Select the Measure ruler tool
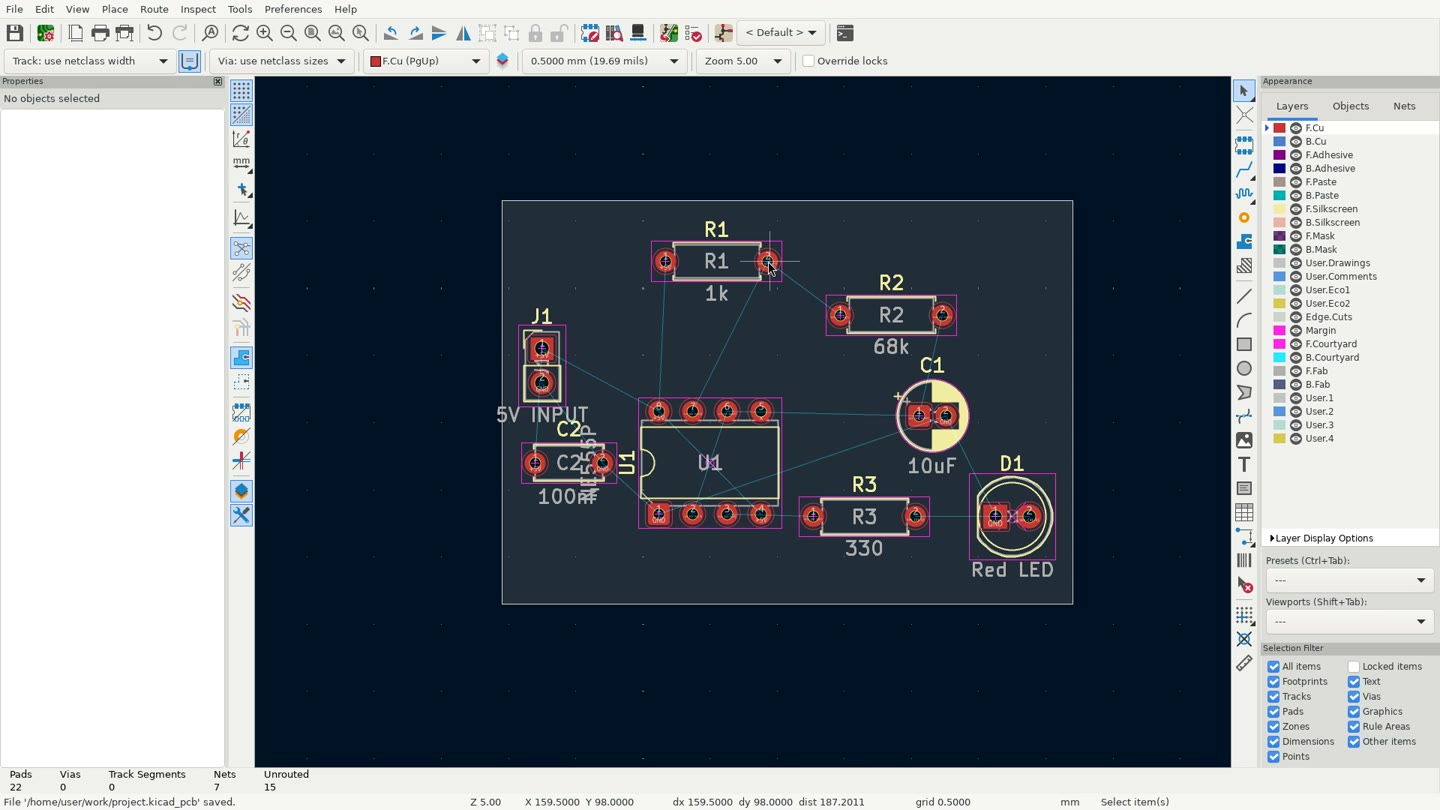 point(1244,663)
